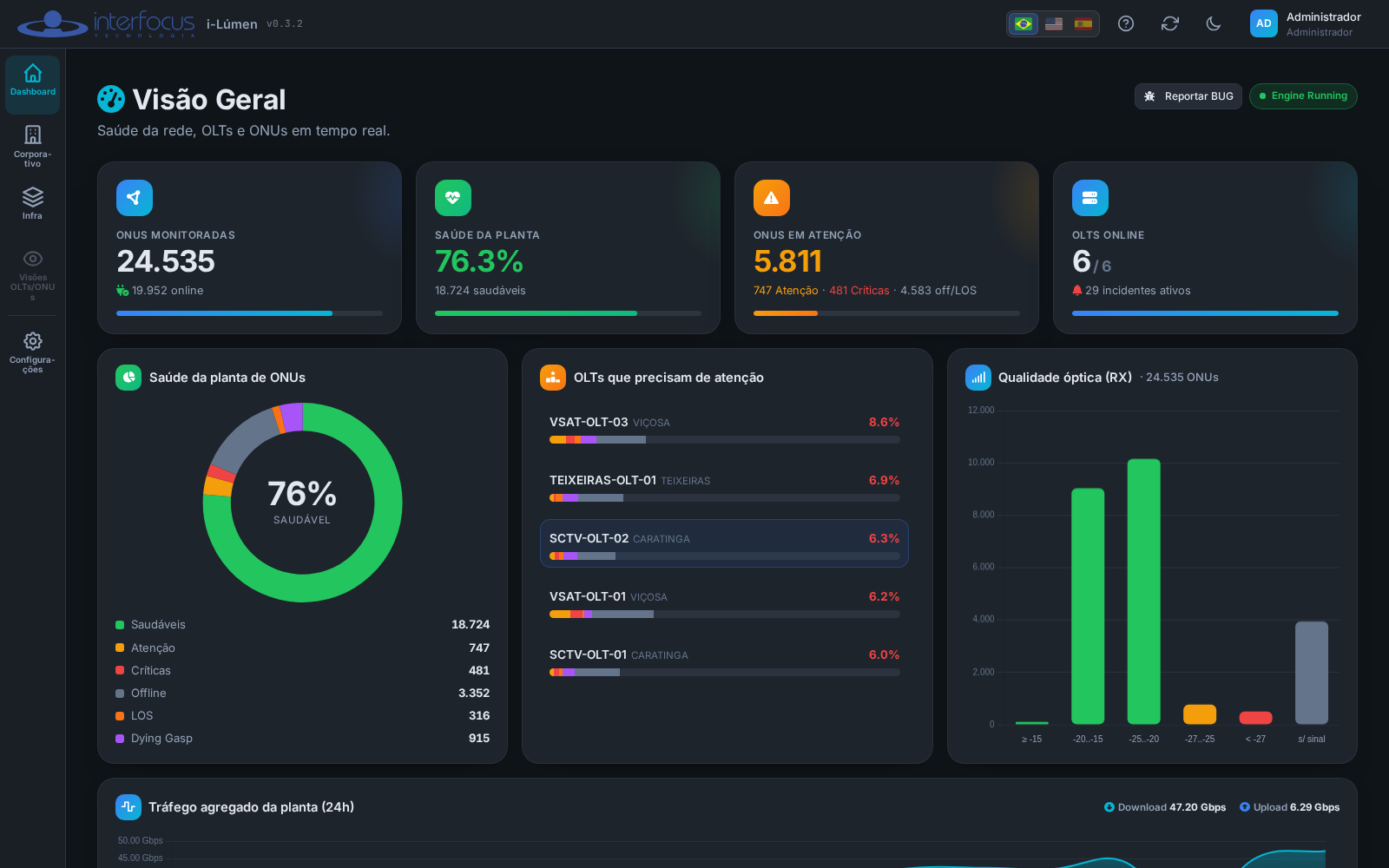Open the help question mark icon
Image resolution: width=1389 pixels, height=868 pixels.
[1126, 23]
